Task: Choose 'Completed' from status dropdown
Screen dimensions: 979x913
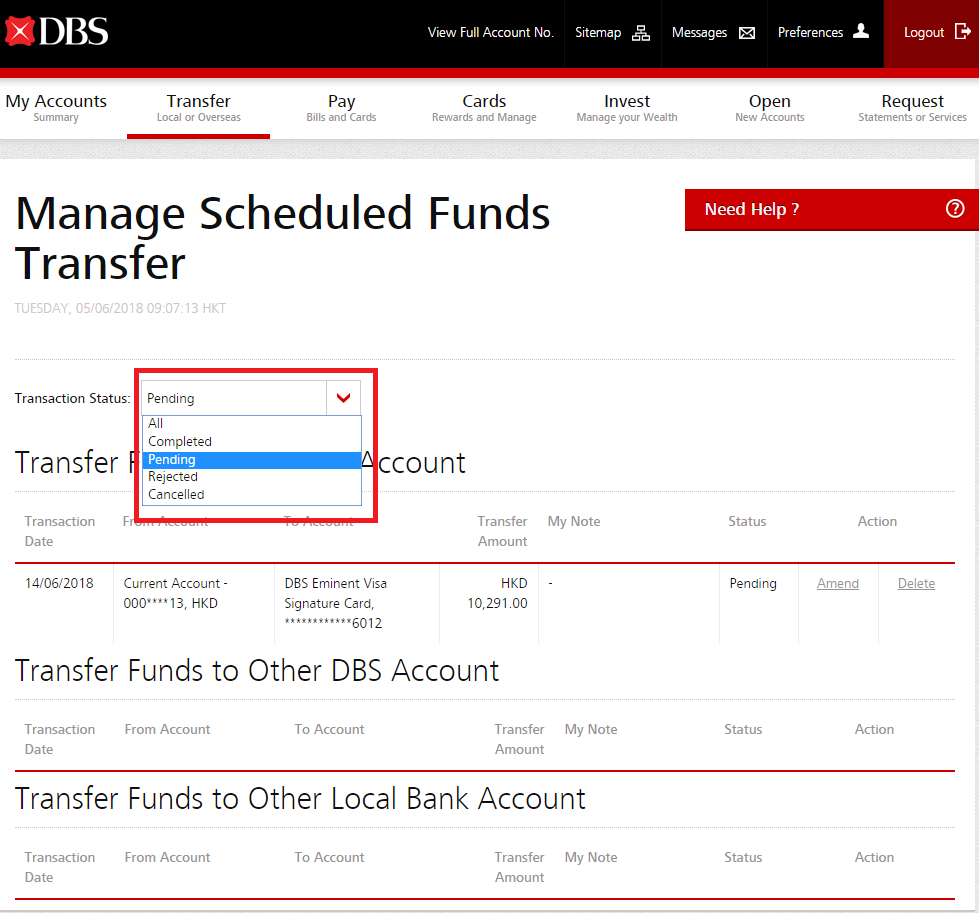Action: click(180, 441)
